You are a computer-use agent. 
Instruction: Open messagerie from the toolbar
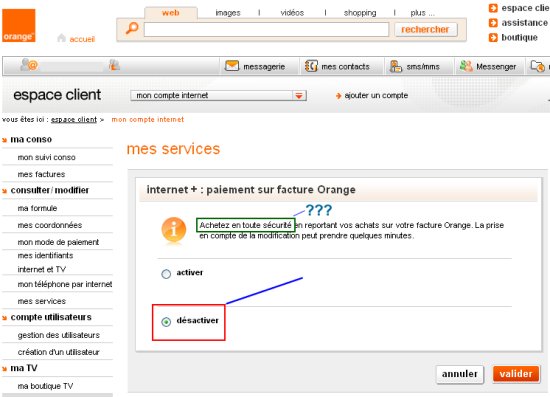point(264,67)
